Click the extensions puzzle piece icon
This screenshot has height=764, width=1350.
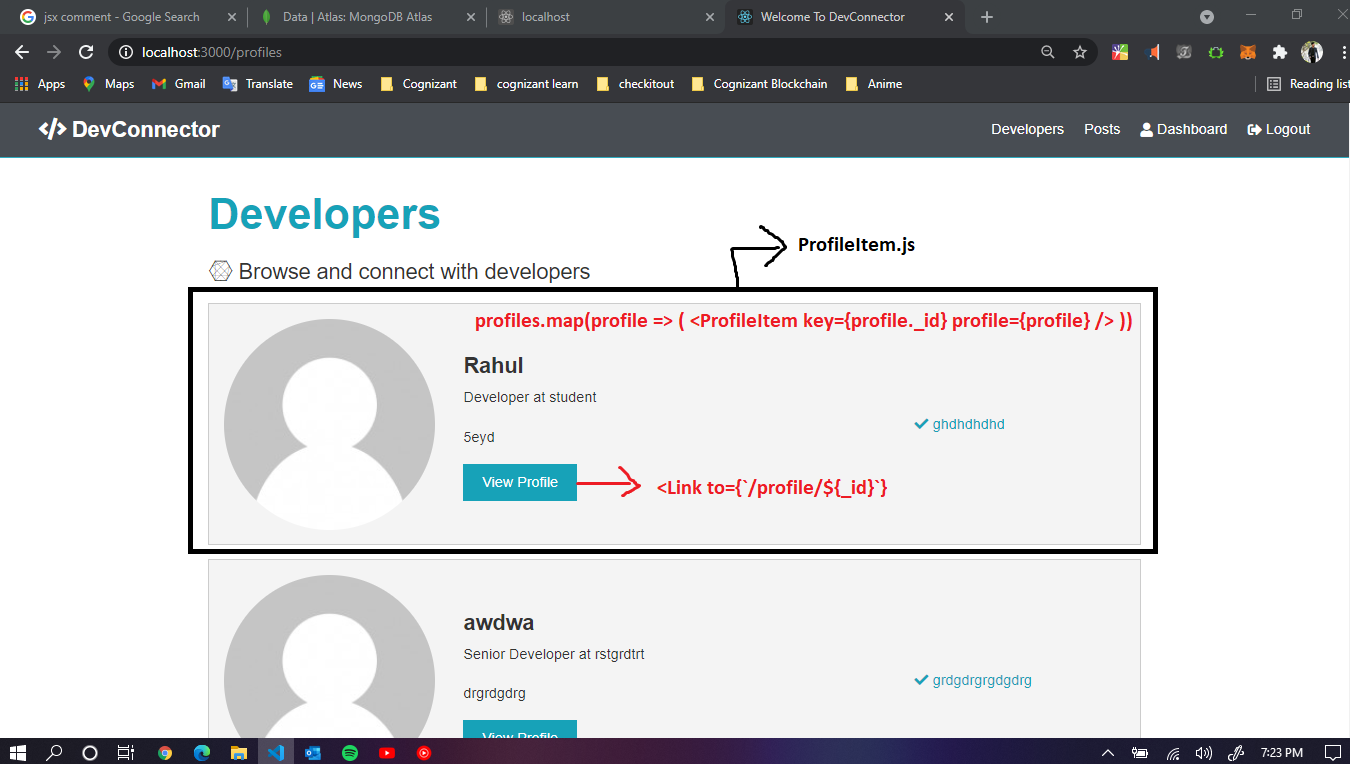point(1280,52)
